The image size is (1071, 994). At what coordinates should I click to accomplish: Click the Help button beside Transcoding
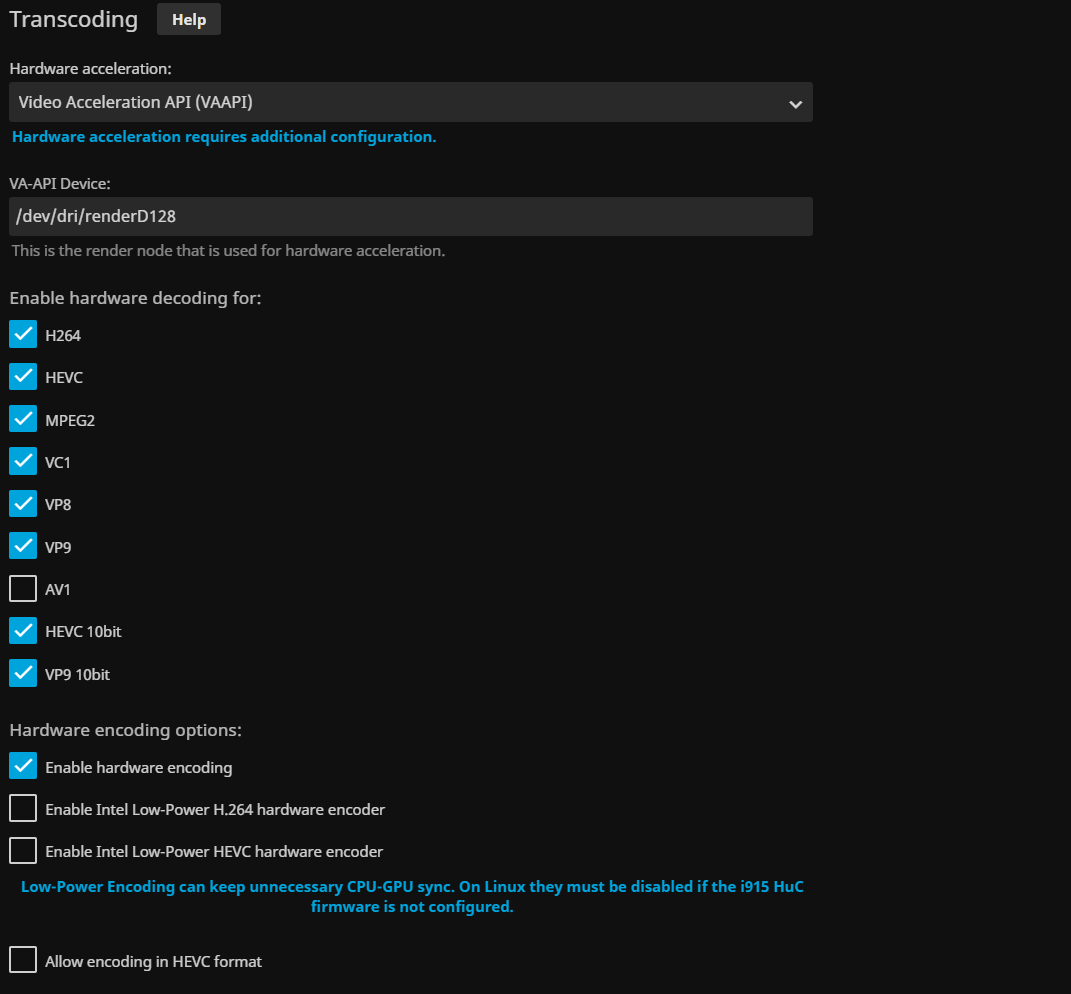[189, 20]
